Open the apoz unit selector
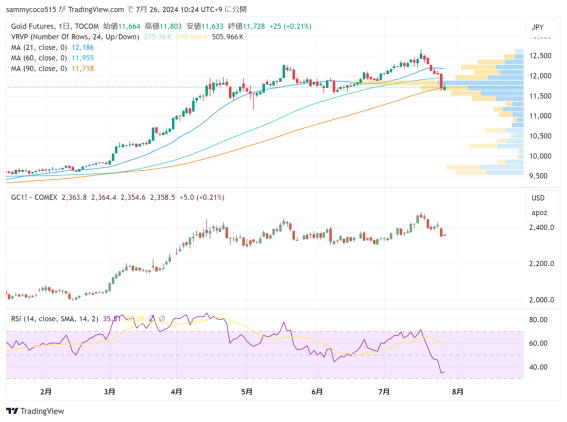The width and height of the screenshot is (567, 422). tap(539, 213)
